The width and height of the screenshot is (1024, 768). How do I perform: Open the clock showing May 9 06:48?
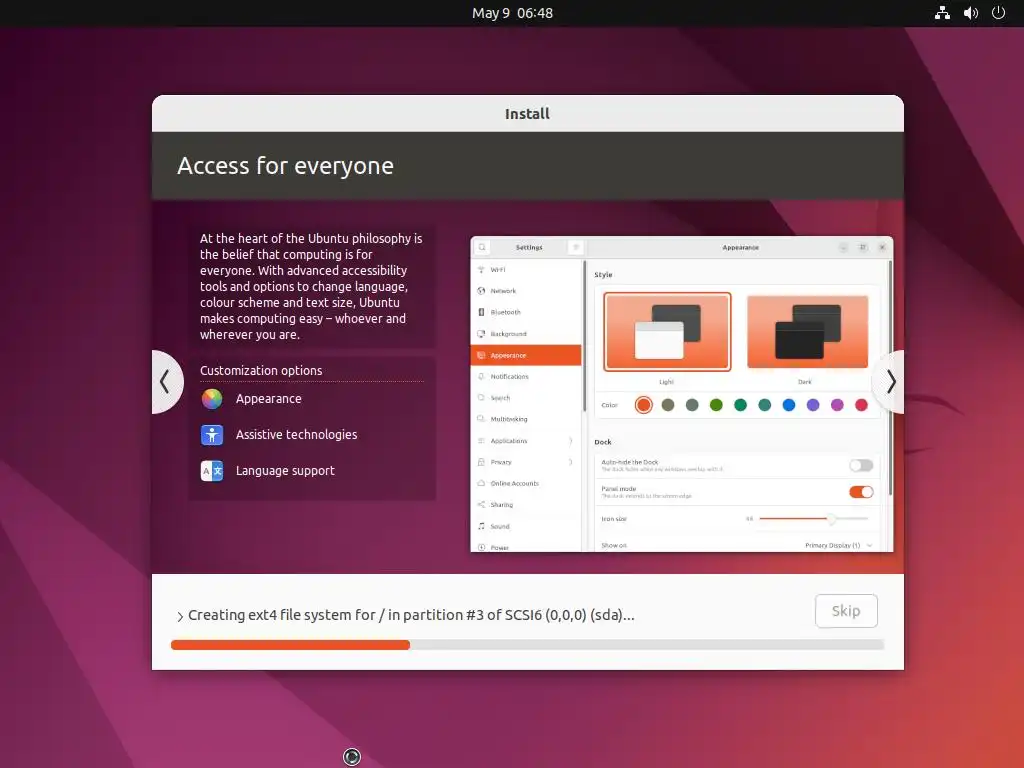pos(512,13)
